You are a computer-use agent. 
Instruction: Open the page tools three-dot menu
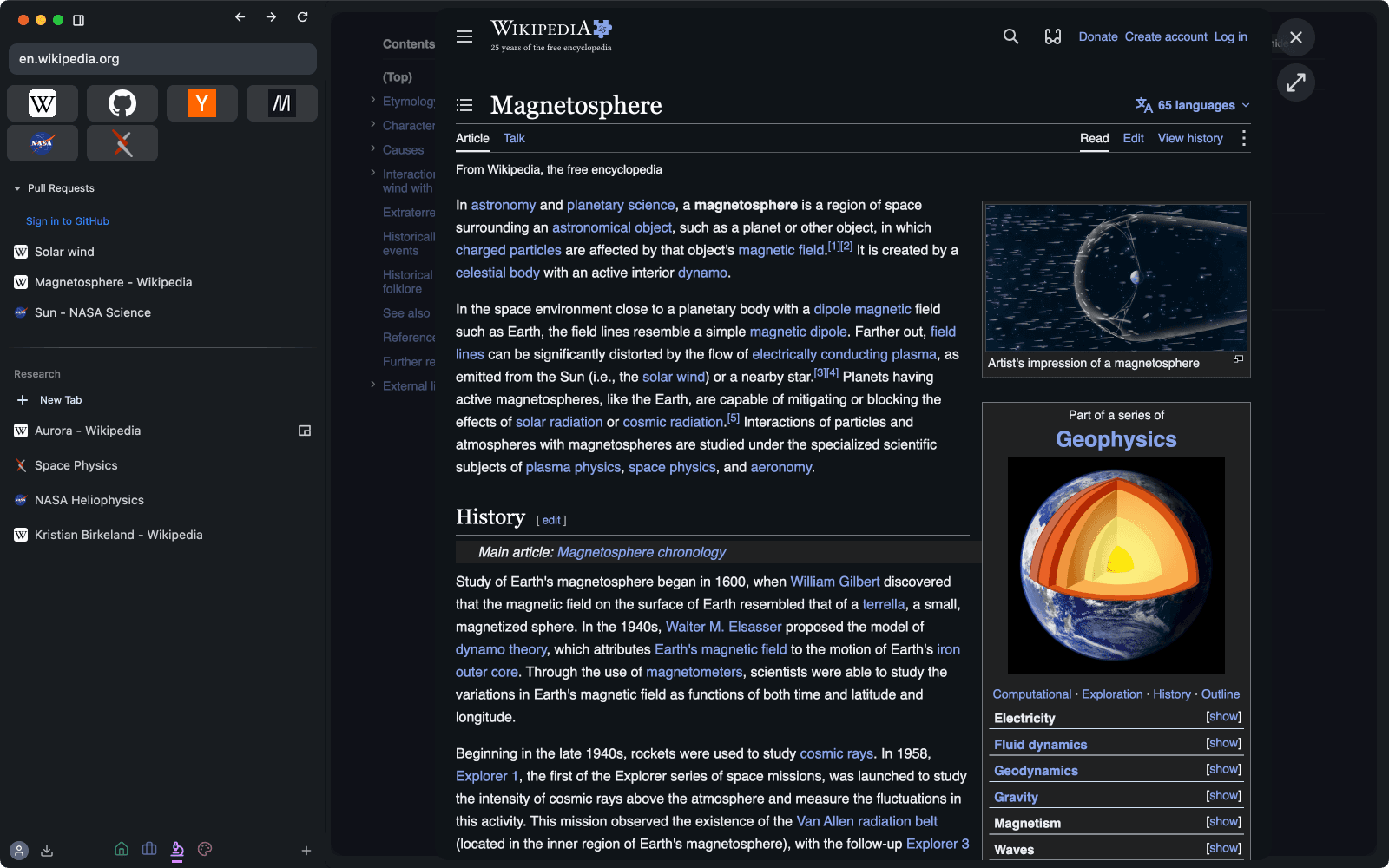click(x=1243, y=138)
